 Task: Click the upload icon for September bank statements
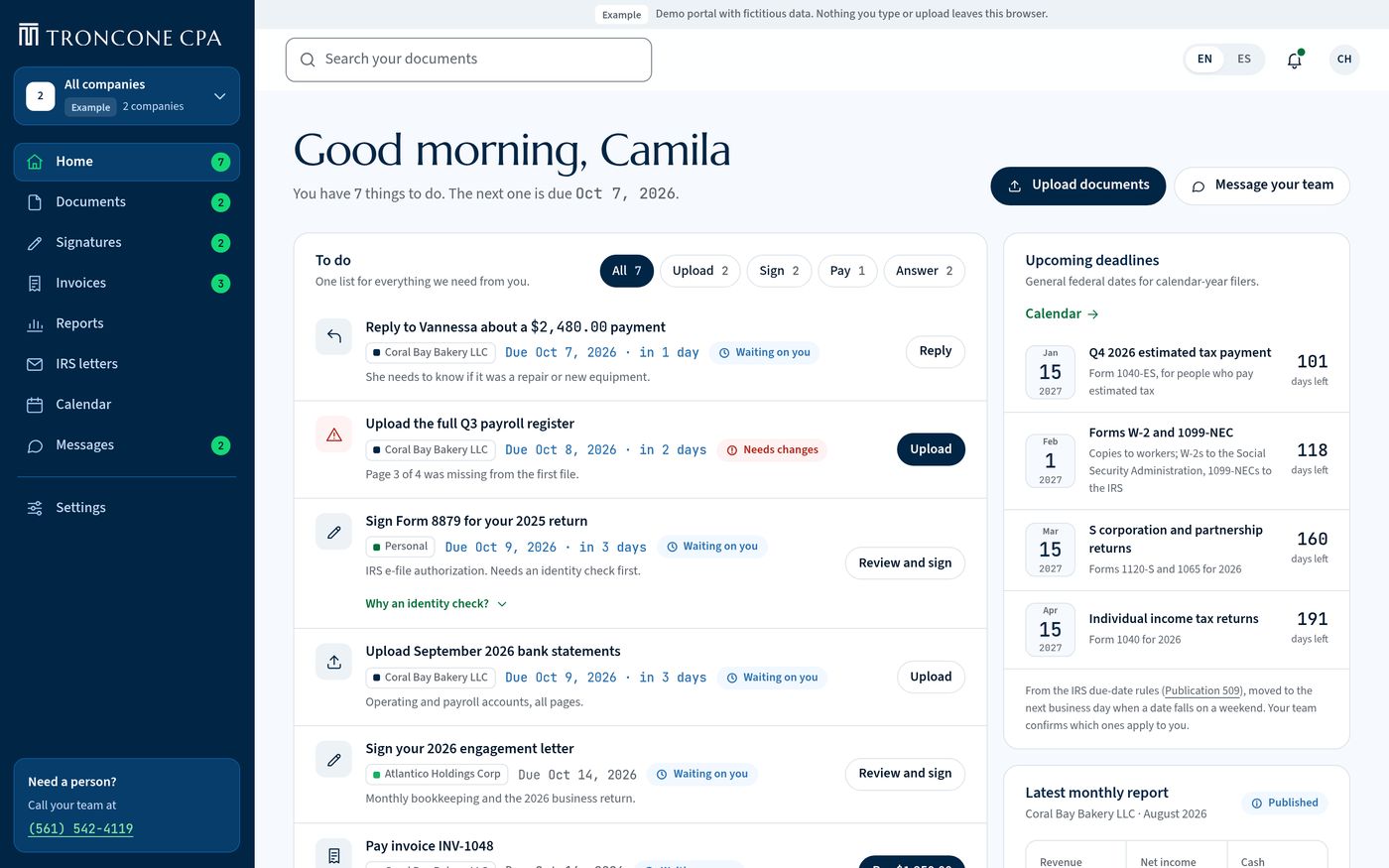pos(334,662)
